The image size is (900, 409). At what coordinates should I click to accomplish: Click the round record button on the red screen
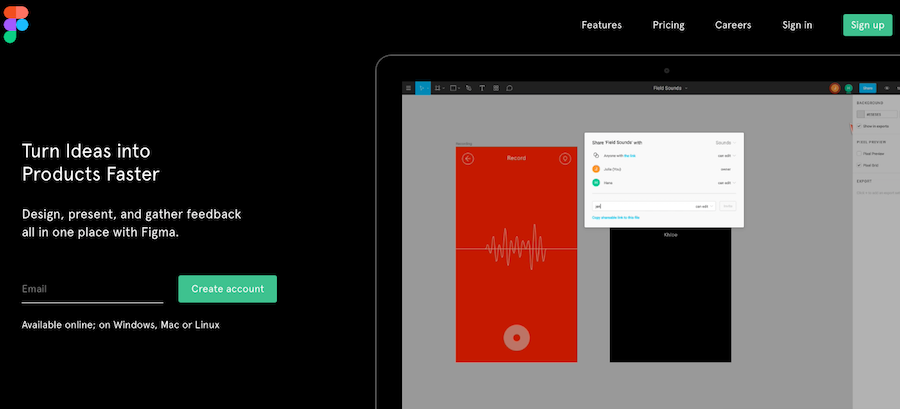pyautogui.click(x=517, y=337)
